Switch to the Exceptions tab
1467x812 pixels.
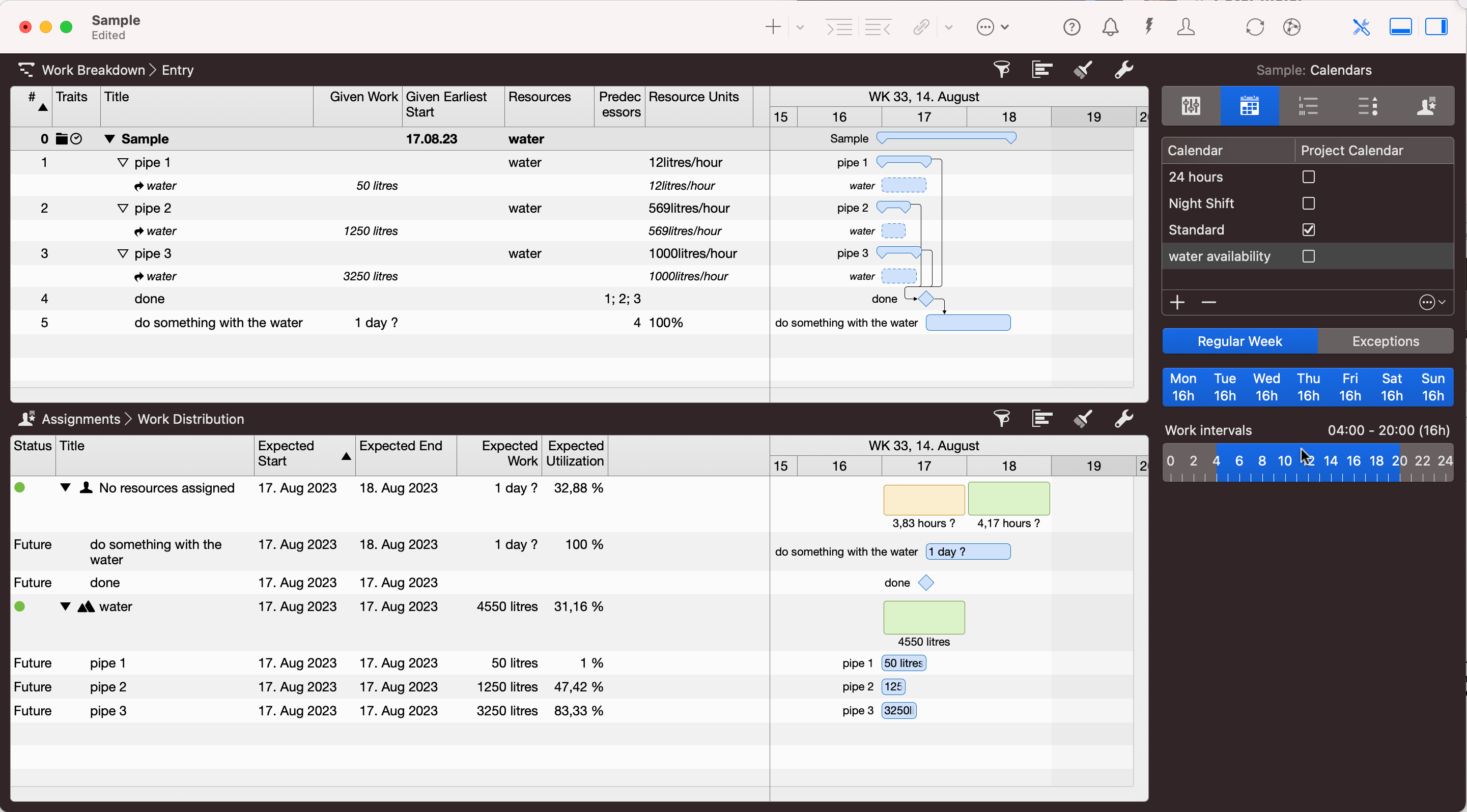pos(1385,341)
